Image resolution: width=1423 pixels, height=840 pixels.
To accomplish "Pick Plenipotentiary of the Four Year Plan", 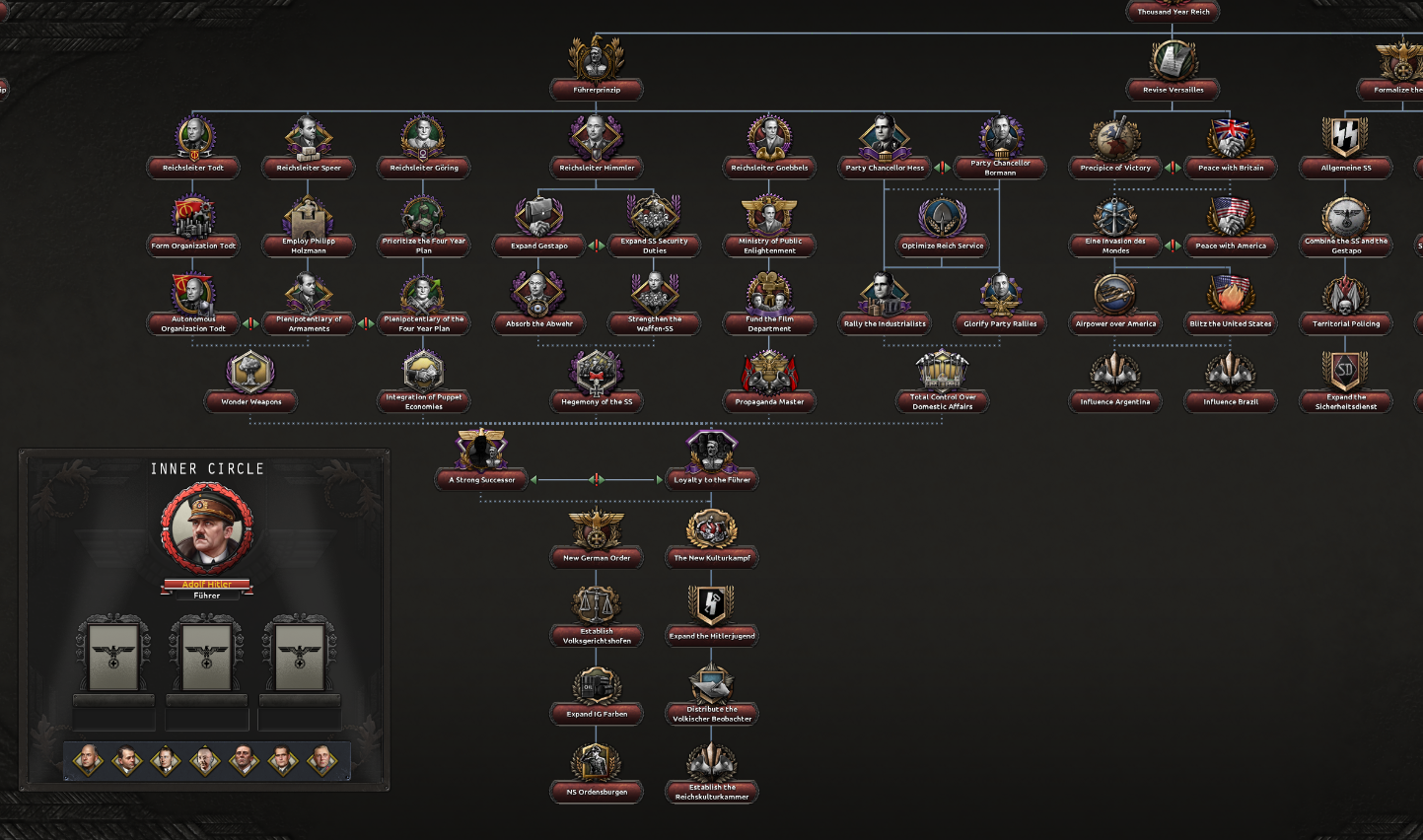I will point(424,303).
